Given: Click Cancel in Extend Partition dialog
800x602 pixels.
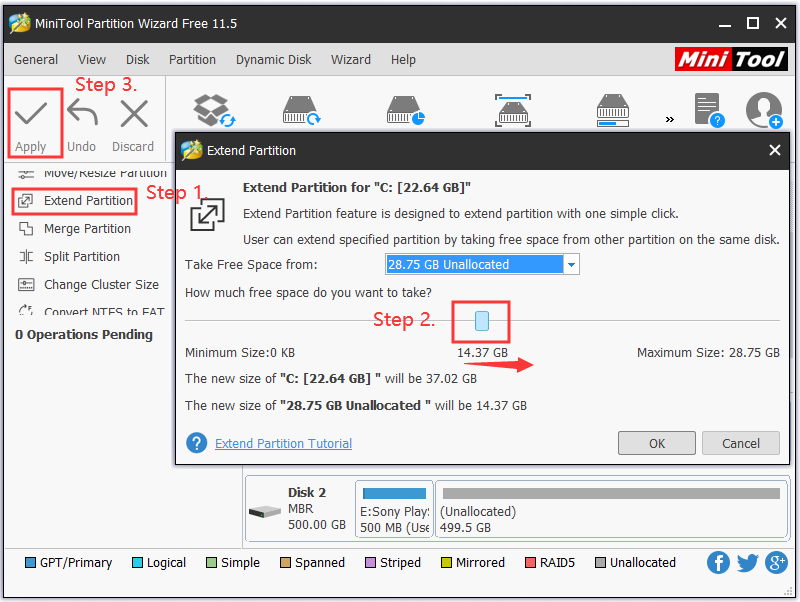Looking at the screenshot, I should (x=741, y=443).
